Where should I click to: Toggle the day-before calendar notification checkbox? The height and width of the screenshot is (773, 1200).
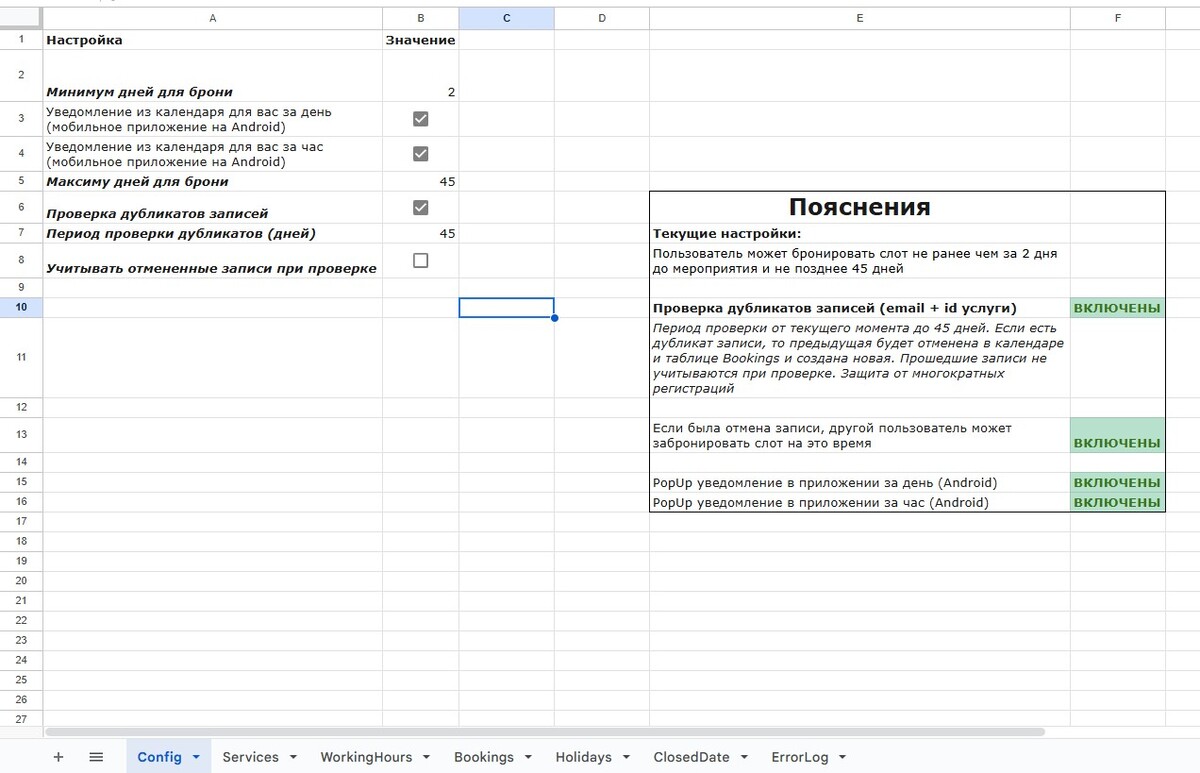(420, 119)
